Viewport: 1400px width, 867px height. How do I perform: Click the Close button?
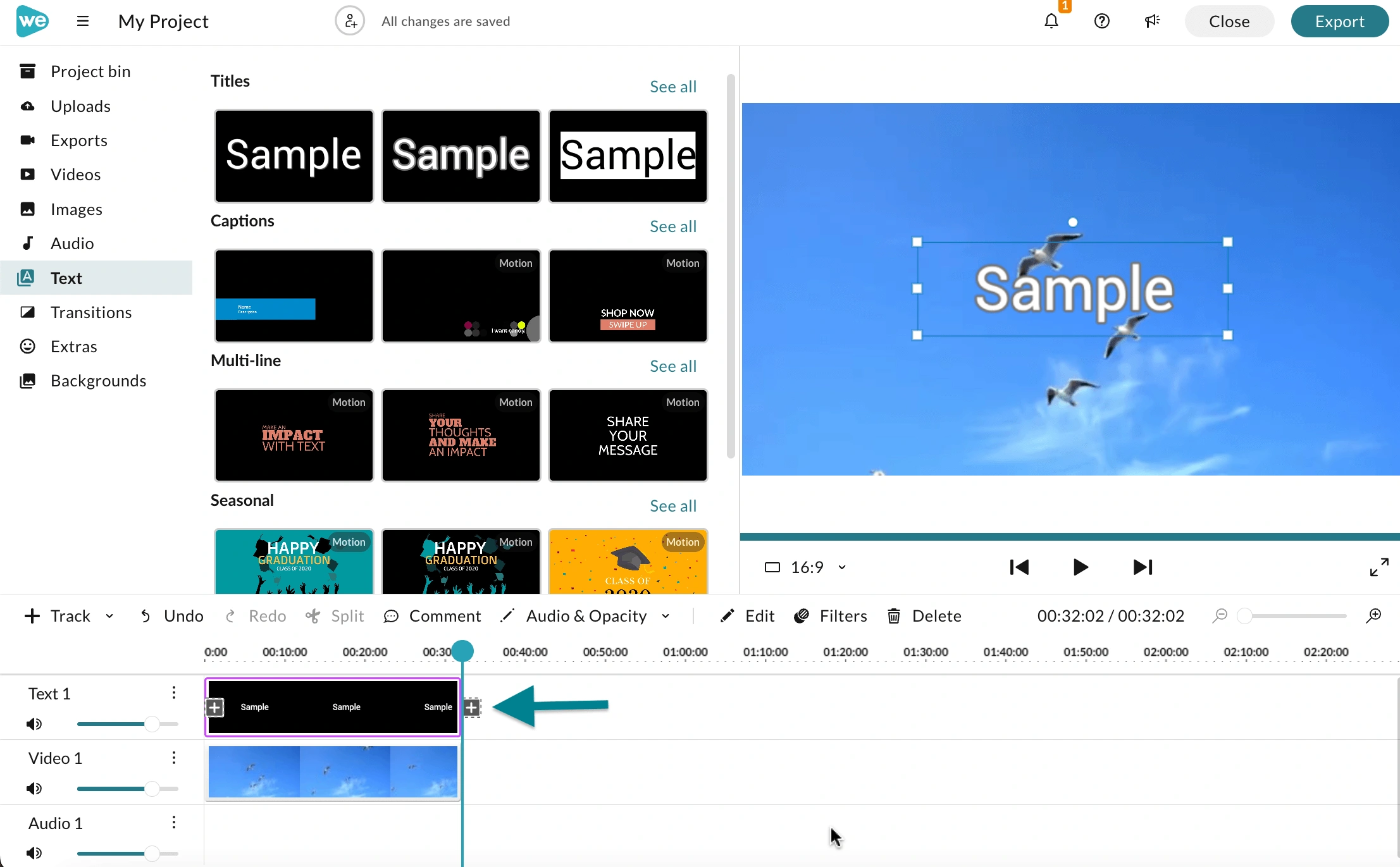coord(1229,21)
